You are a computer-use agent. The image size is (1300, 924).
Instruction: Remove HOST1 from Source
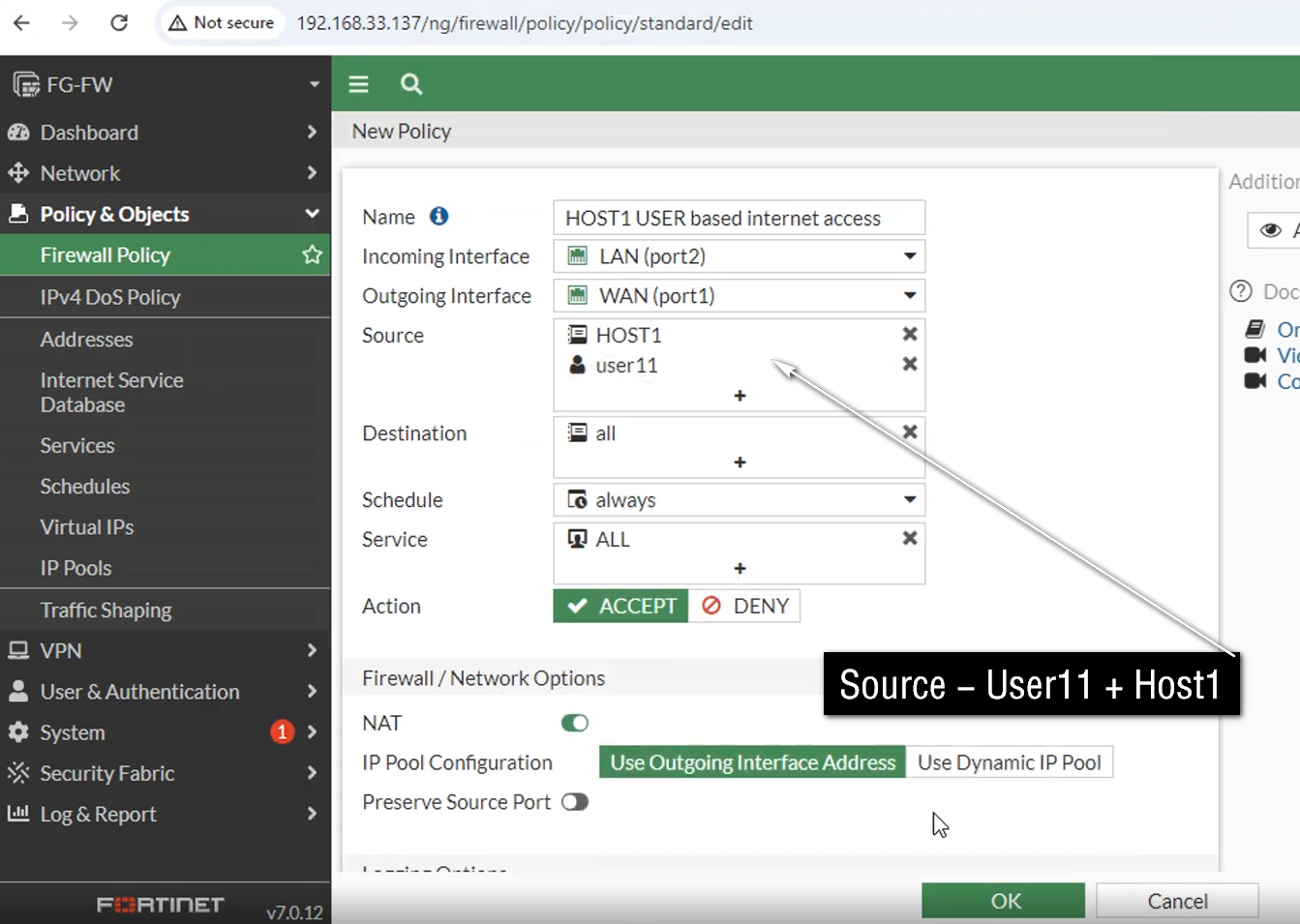(x=910, y=334)
